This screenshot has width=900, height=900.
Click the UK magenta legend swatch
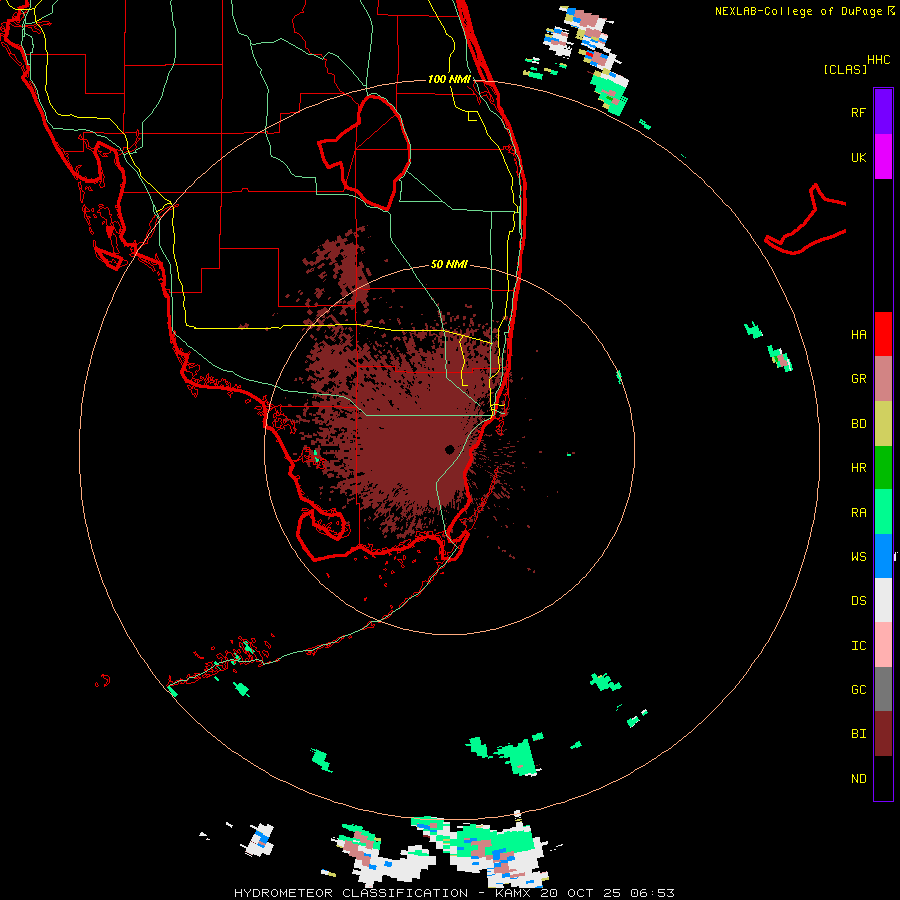point(883,157)
